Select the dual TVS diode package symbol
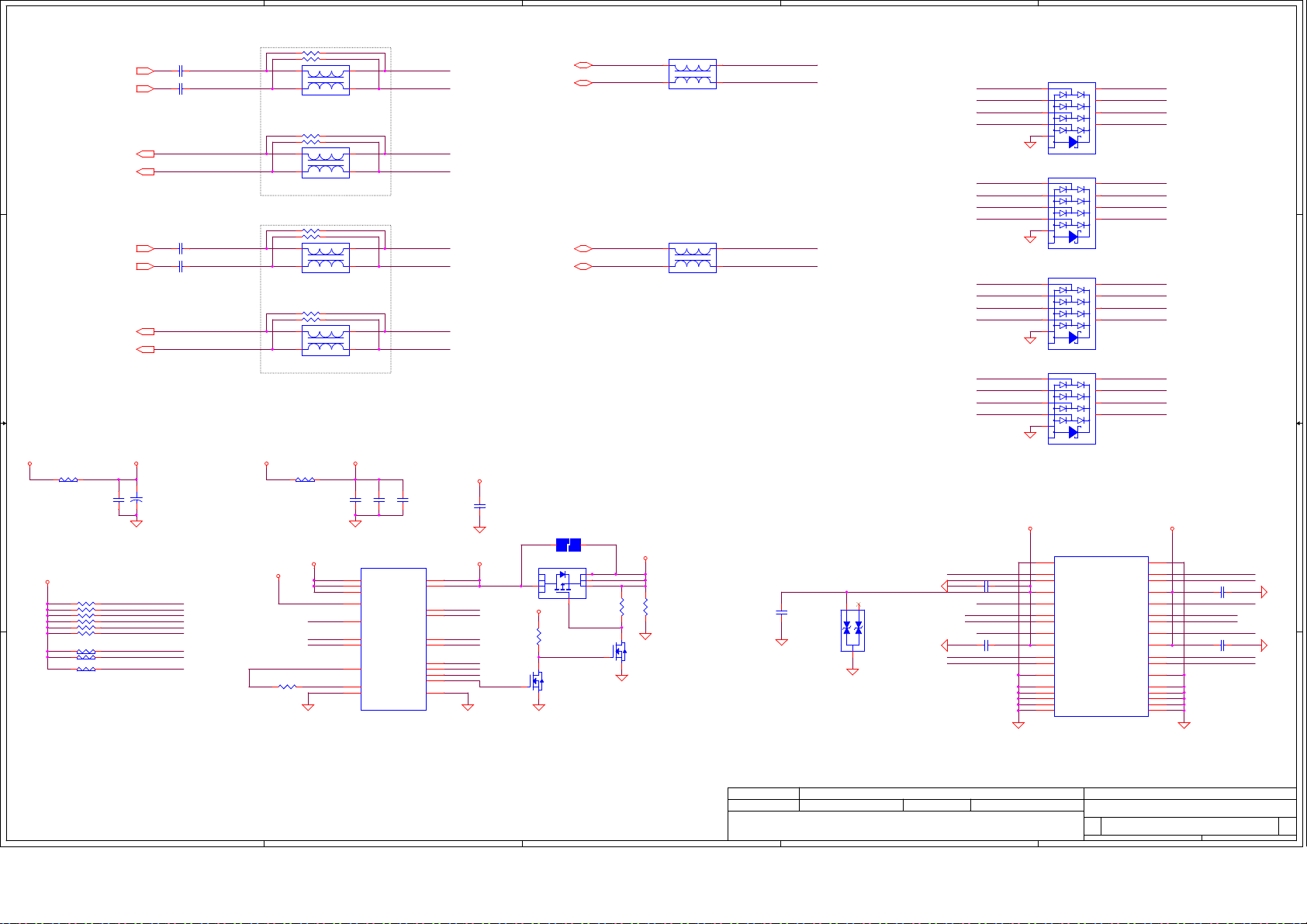This screenshot has width=1307, height=924. coord(852,630)
